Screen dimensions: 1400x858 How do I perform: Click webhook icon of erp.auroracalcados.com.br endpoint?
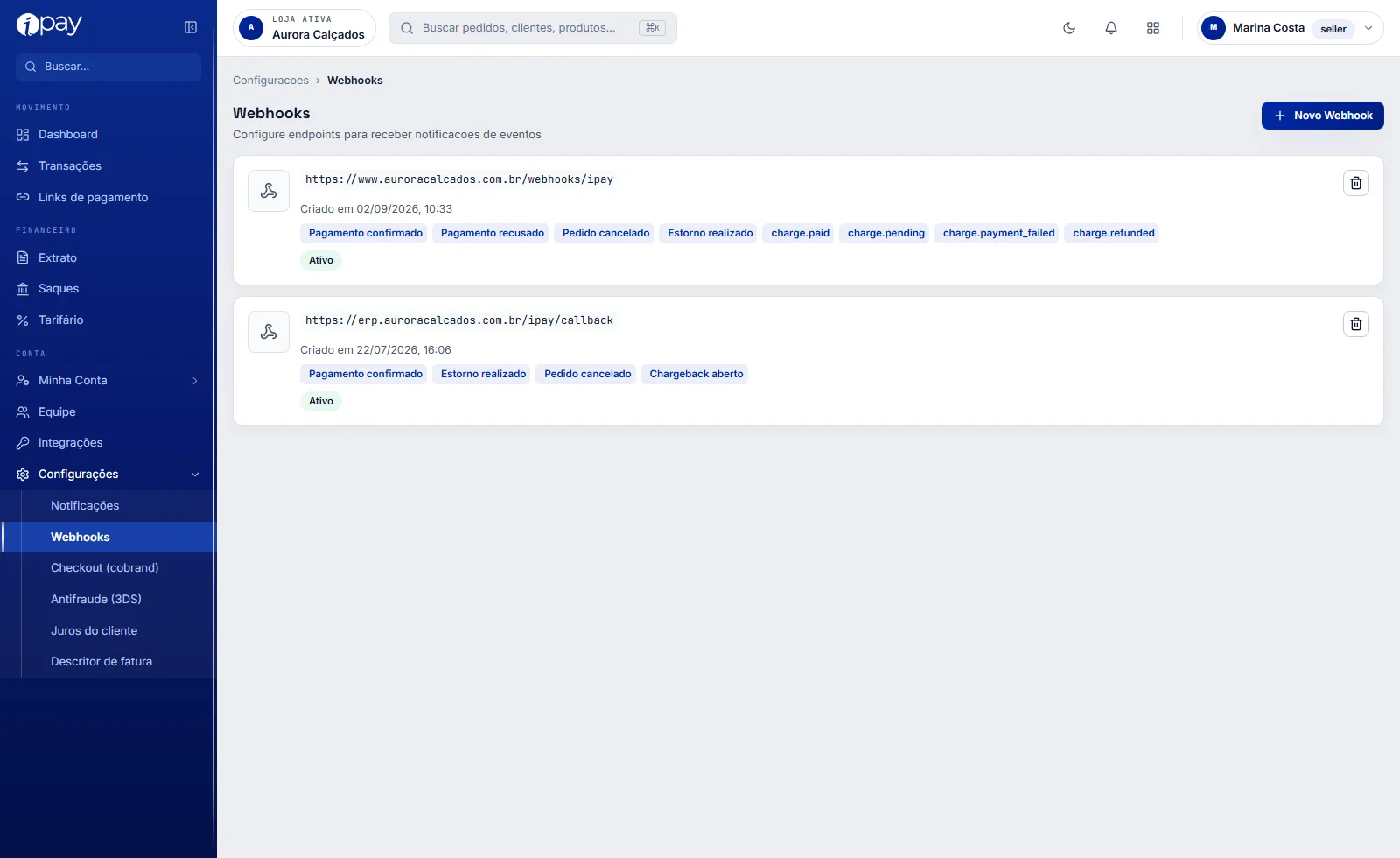[269, 332]
